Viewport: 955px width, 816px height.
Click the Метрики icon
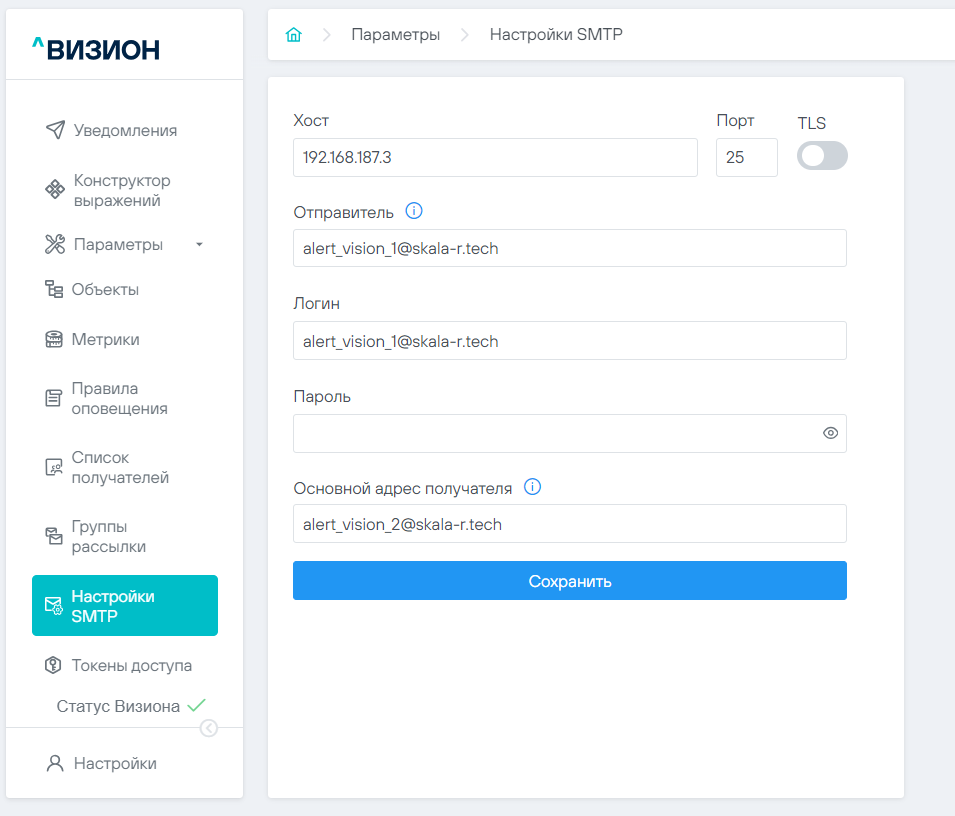tap(54, 340)
